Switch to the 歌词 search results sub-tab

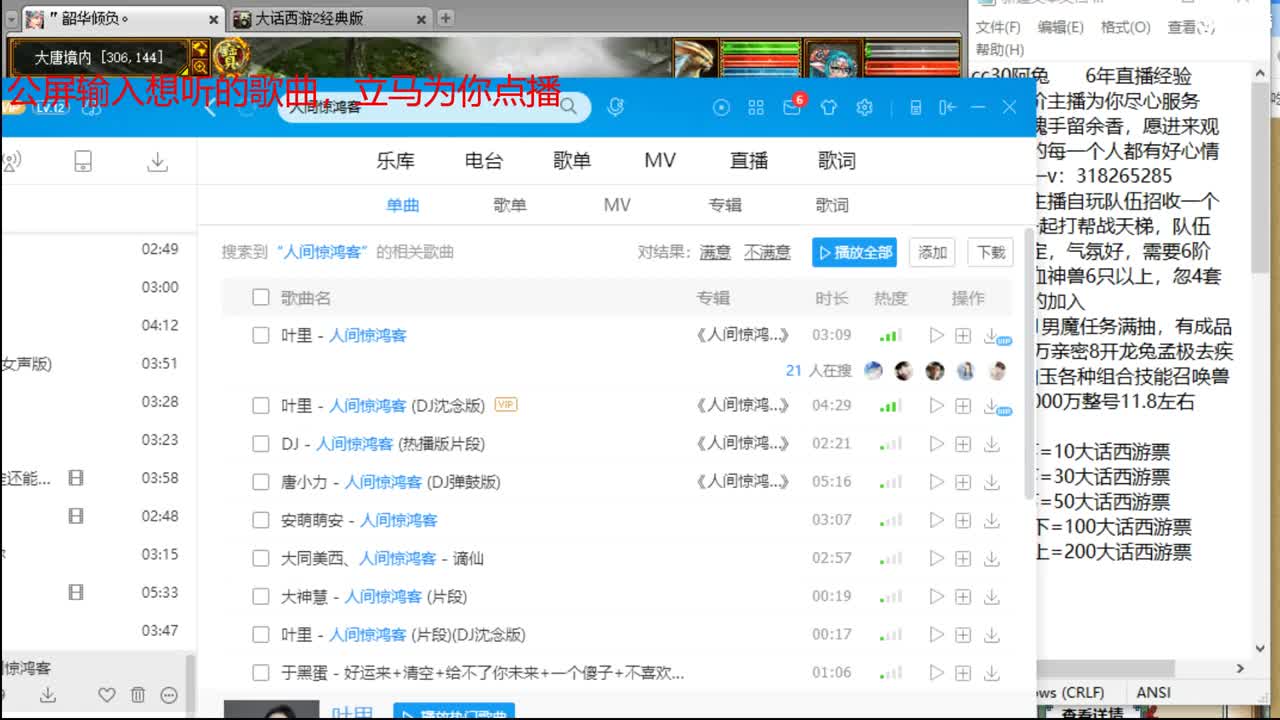coord(832,205)
